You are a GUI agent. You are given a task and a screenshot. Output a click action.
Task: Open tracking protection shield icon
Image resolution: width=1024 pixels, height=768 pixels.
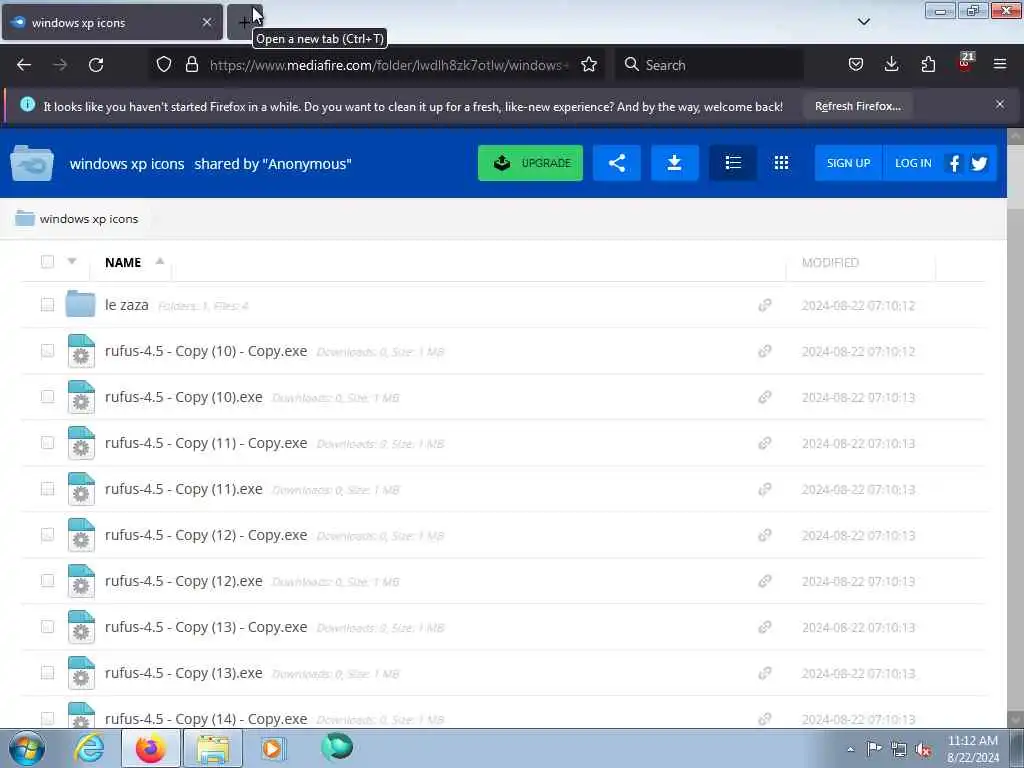point(164,64)
